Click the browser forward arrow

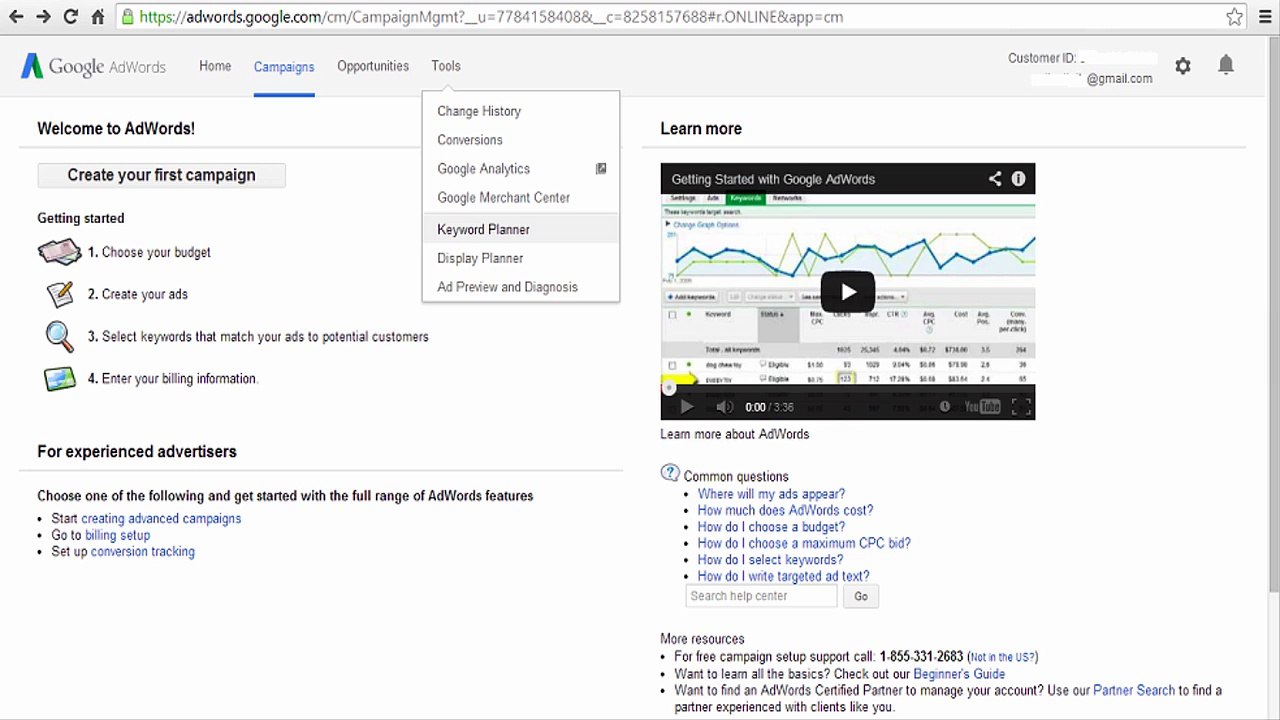[43, 17]
